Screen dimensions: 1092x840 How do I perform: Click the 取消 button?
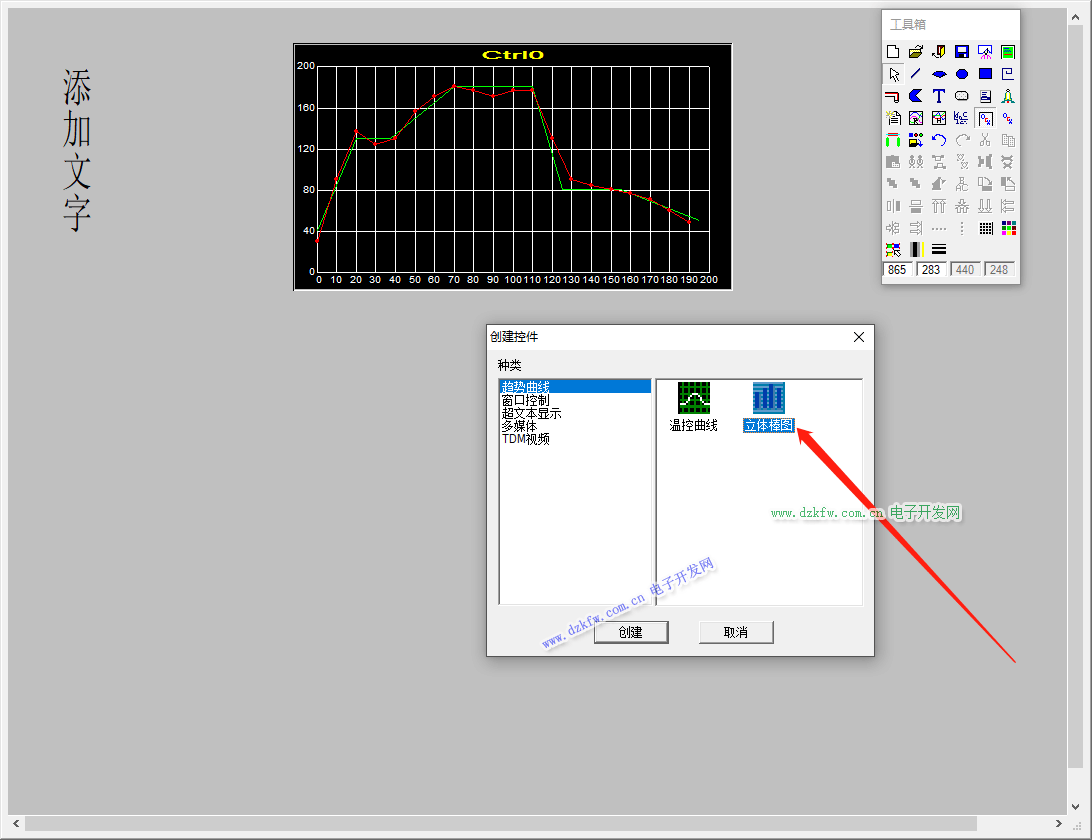(736, 632)
